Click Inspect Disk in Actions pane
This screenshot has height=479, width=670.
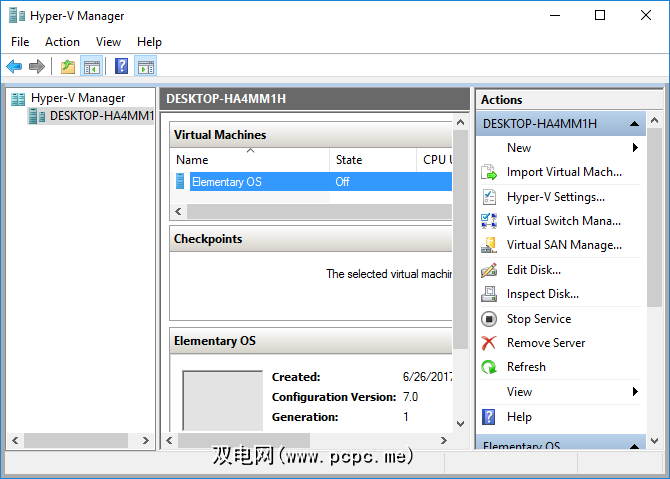pos(542,294)
